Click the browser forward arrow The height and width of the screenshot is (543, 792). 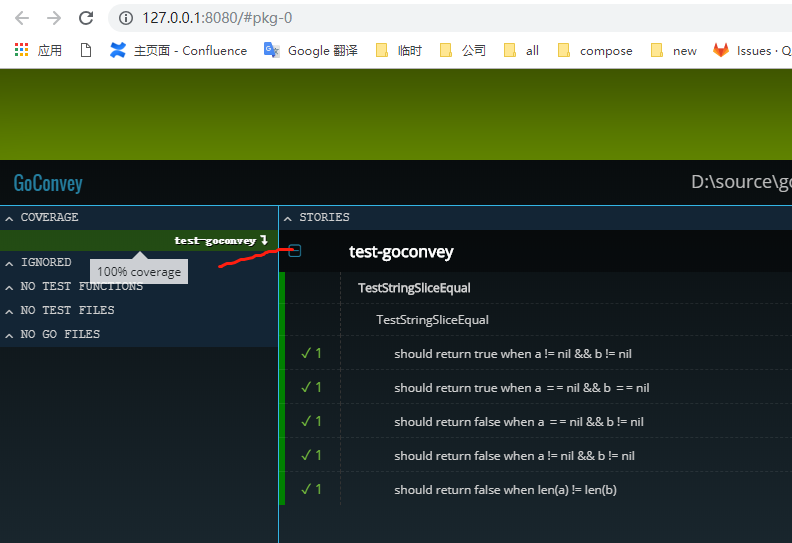point(54,18)
